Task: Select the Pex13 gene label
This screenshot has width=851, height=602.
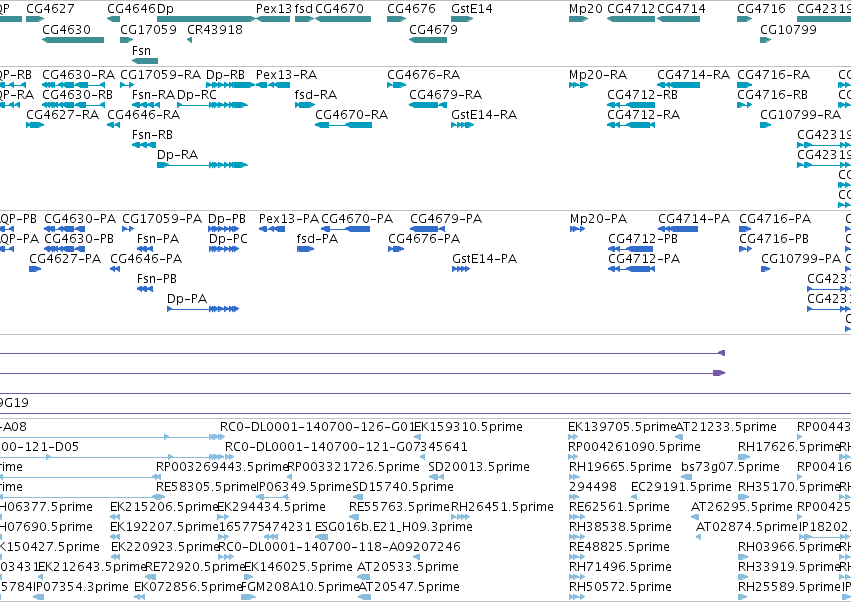Action: pyautogui.click(x=274, y=9)
